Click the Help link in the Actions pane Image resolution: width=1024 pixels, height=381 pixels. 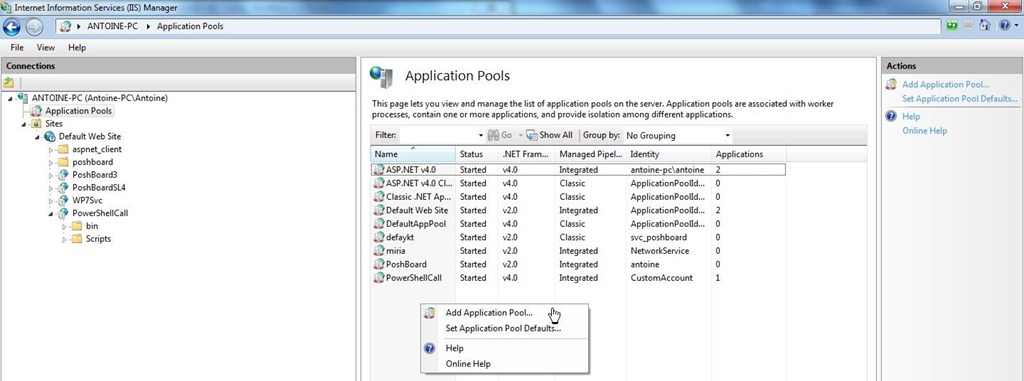911,116
